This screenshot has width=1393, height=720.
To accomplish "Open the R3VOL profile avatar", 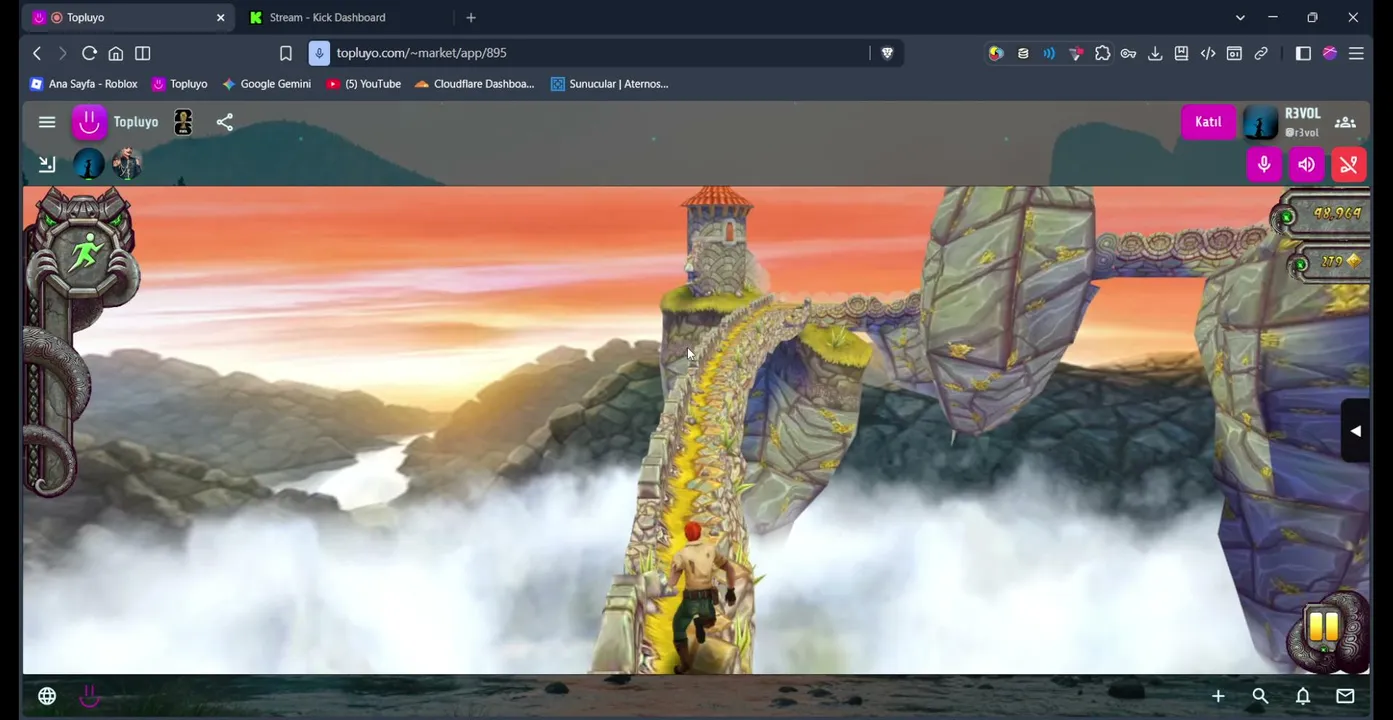I will [1260, 122].
